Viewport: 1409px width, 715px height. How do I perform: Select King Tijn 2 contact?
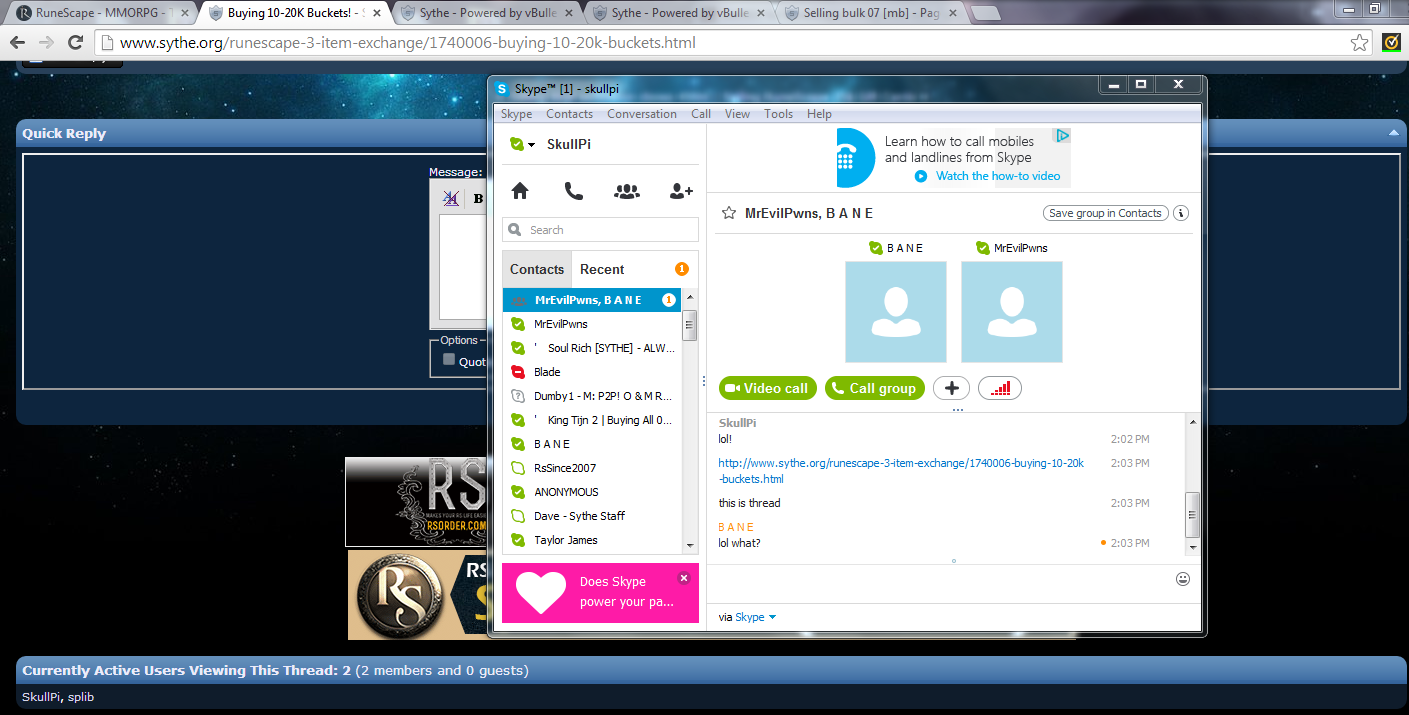pyautogui.click(x=592, y=420)
